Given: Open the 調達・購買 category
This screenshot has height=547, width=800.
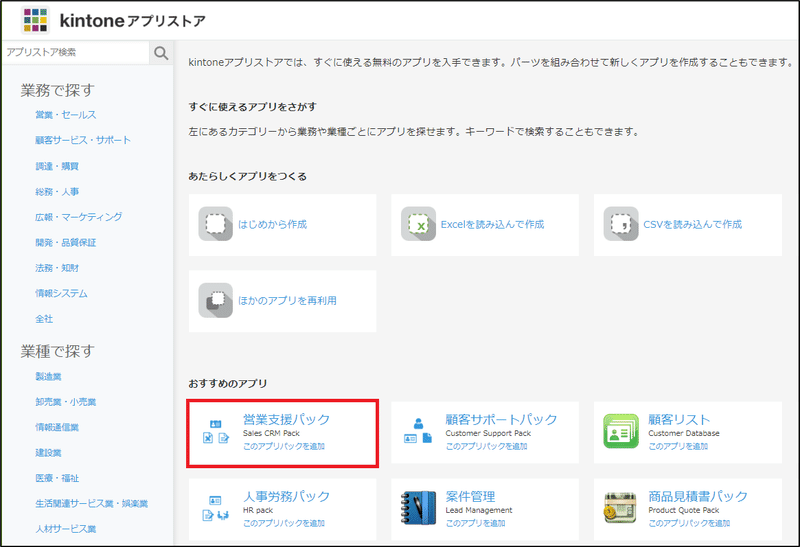Looking at the screenshot, I should 57,166.
